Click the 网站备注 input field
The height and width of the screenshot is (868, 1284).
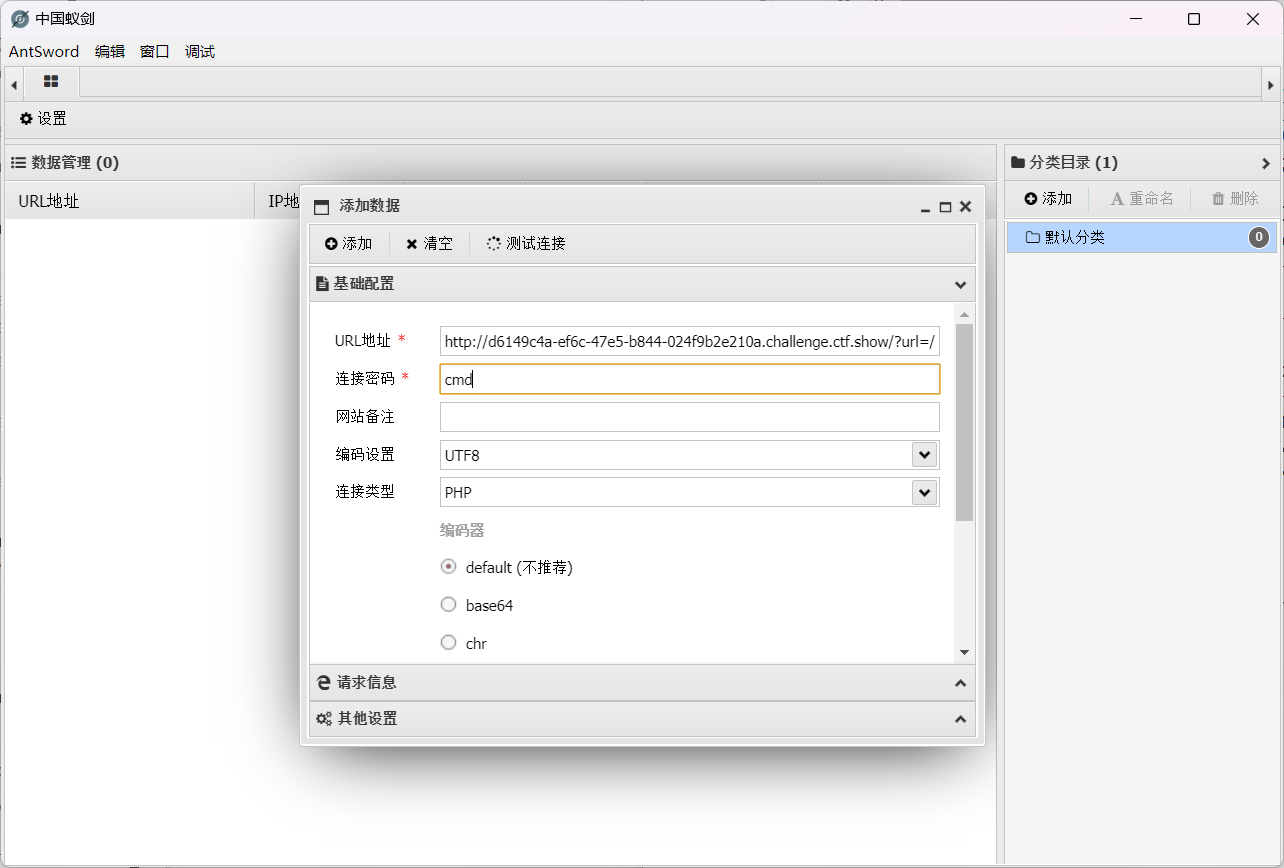tap(689, 417)
